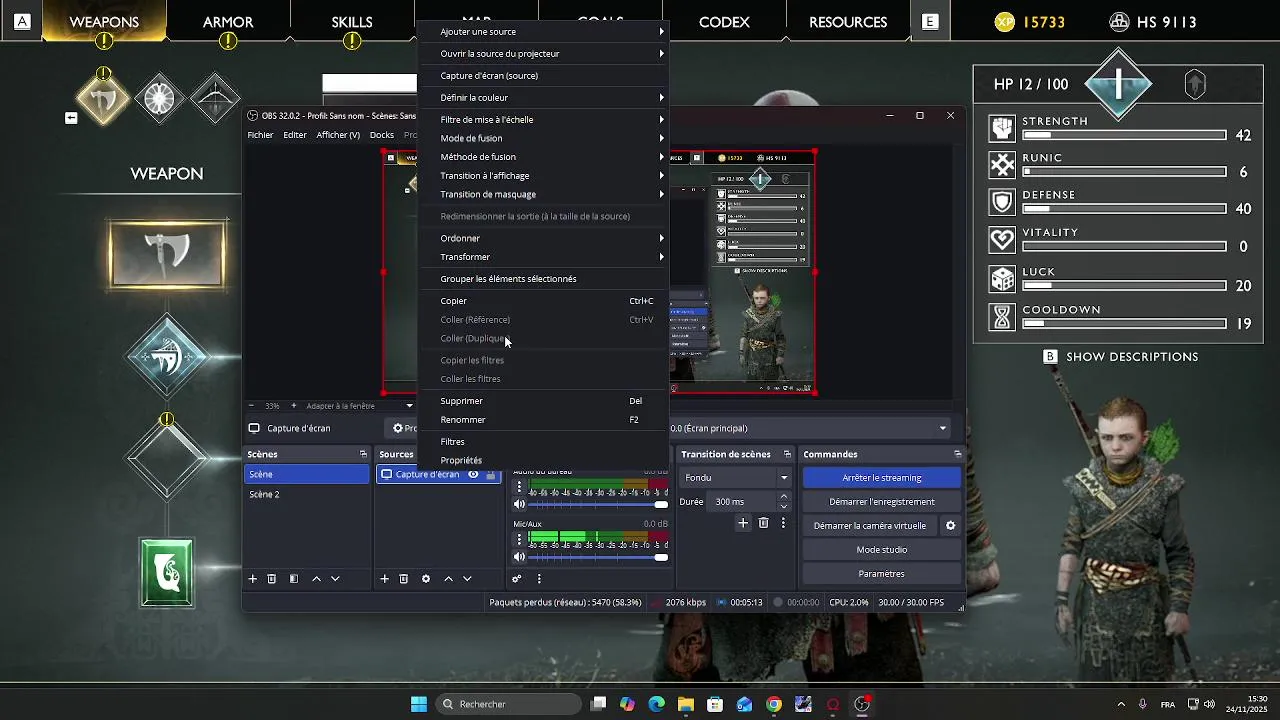Image resolution: width=1280 pixels, height=720 pixels.
Task: Open File Explorer from taskbar
Action: tap(686, 704)
